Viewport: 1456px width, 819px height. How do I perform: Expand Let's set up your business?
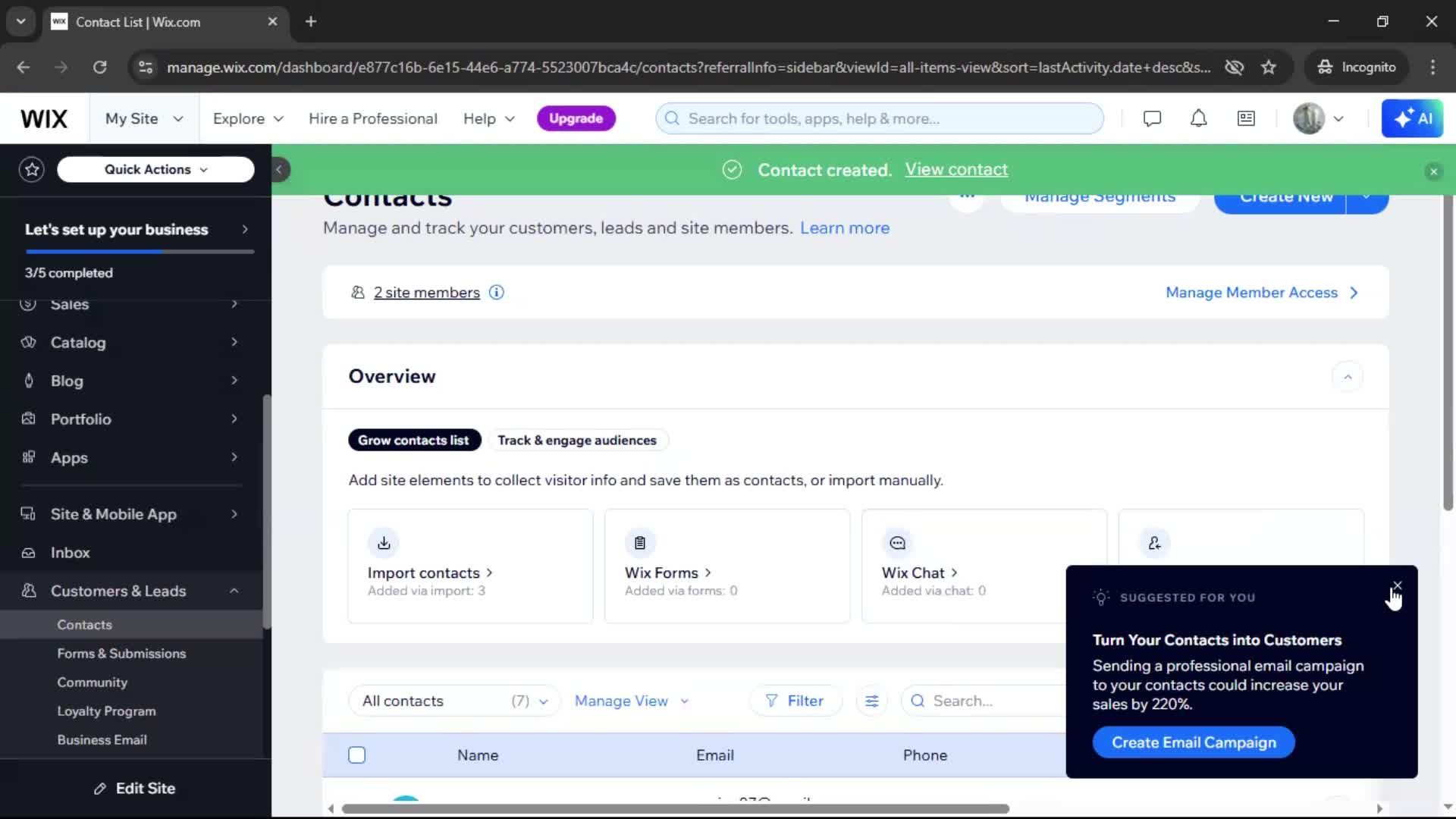[x=136, y=230]
